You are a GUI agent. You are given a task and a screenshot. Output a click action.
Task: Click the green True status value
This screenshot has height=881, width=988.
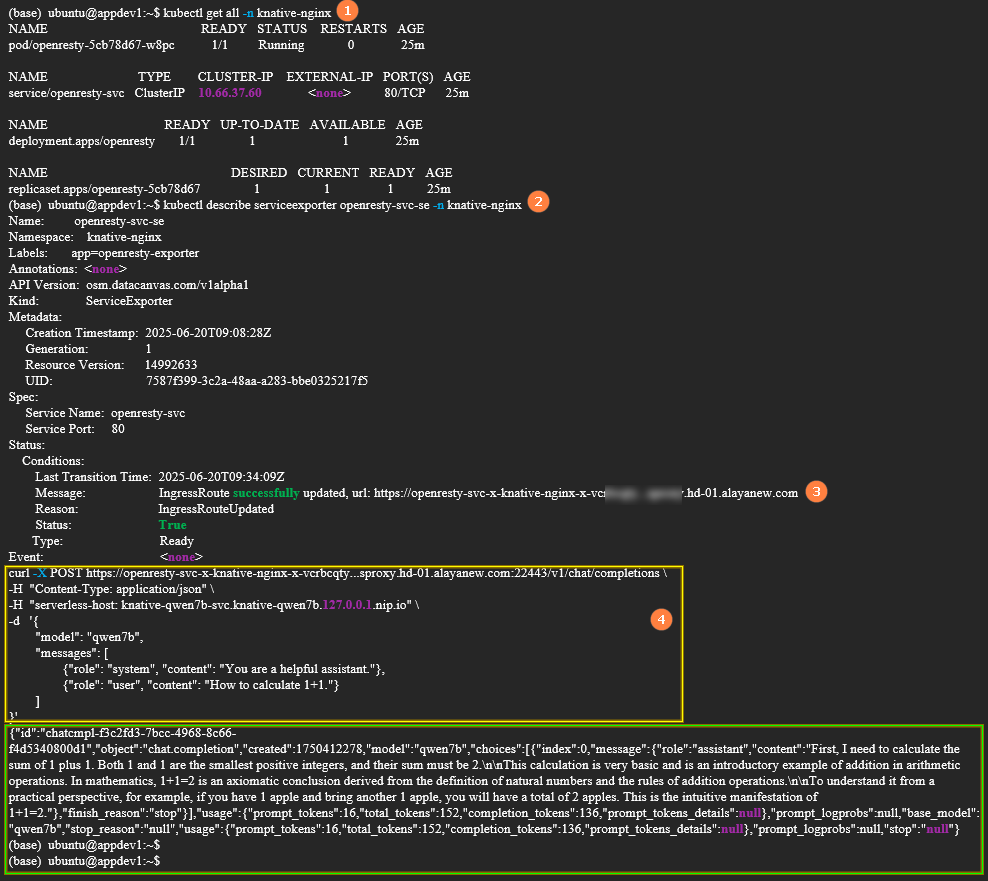pos(172,525)
